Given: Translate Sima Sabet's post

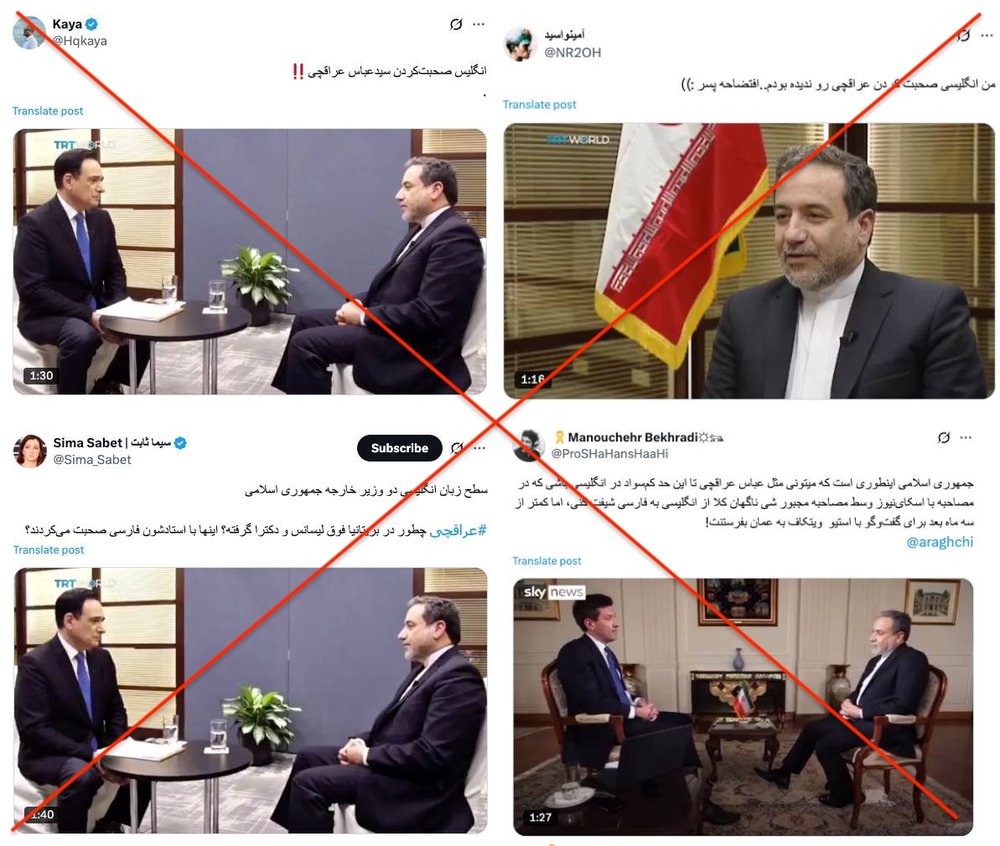Looking at the screenshot, I should tap(48, 550).
